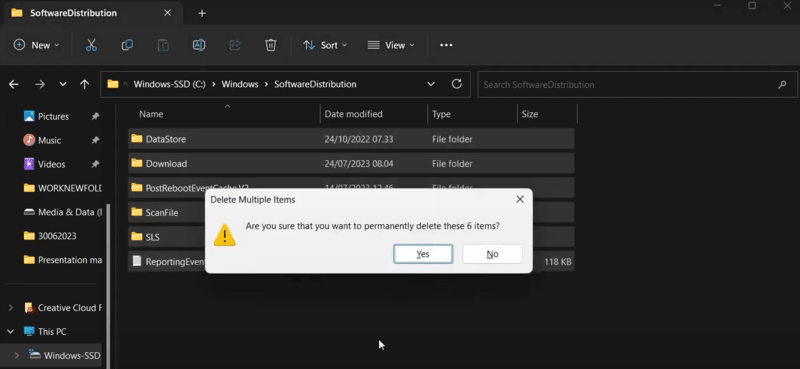Open the View dropdown menu
Image resolution: width=800 pixels, height=369 pixels.
point(391,45)
